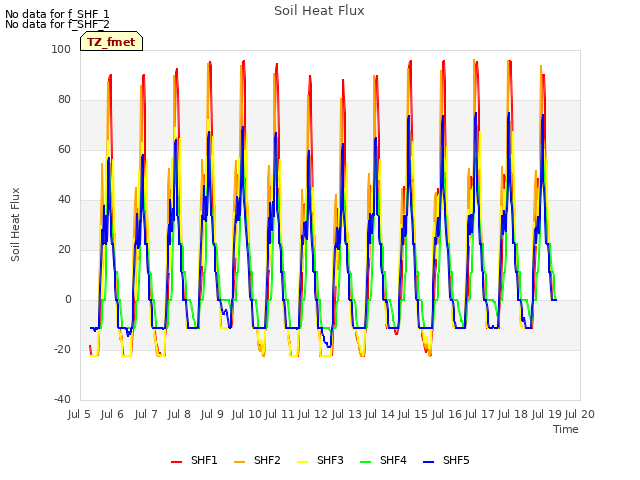Screen dimensions: 640x480
Task: Click the Jul 10 x-axis tick label
Action: tap(247, 414)
